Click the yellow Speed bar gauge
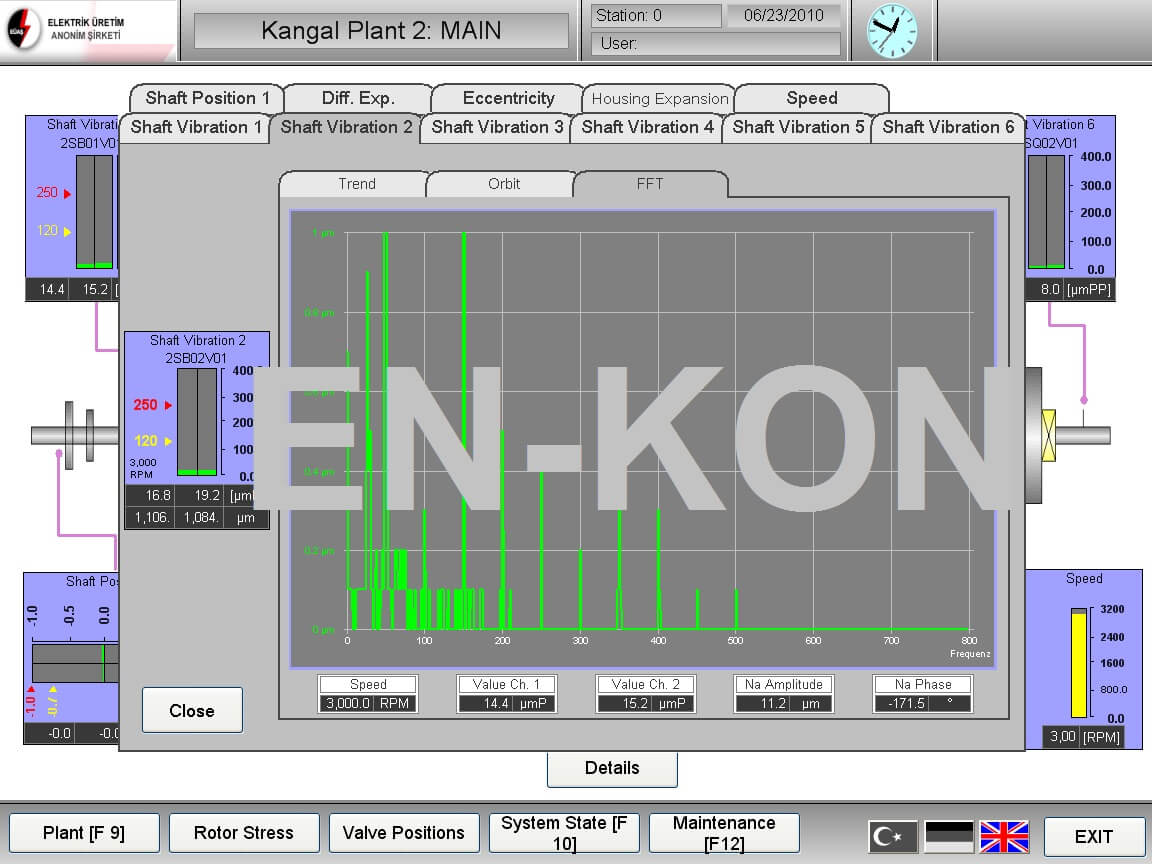1152x864 pixels. coord(1079,663)
